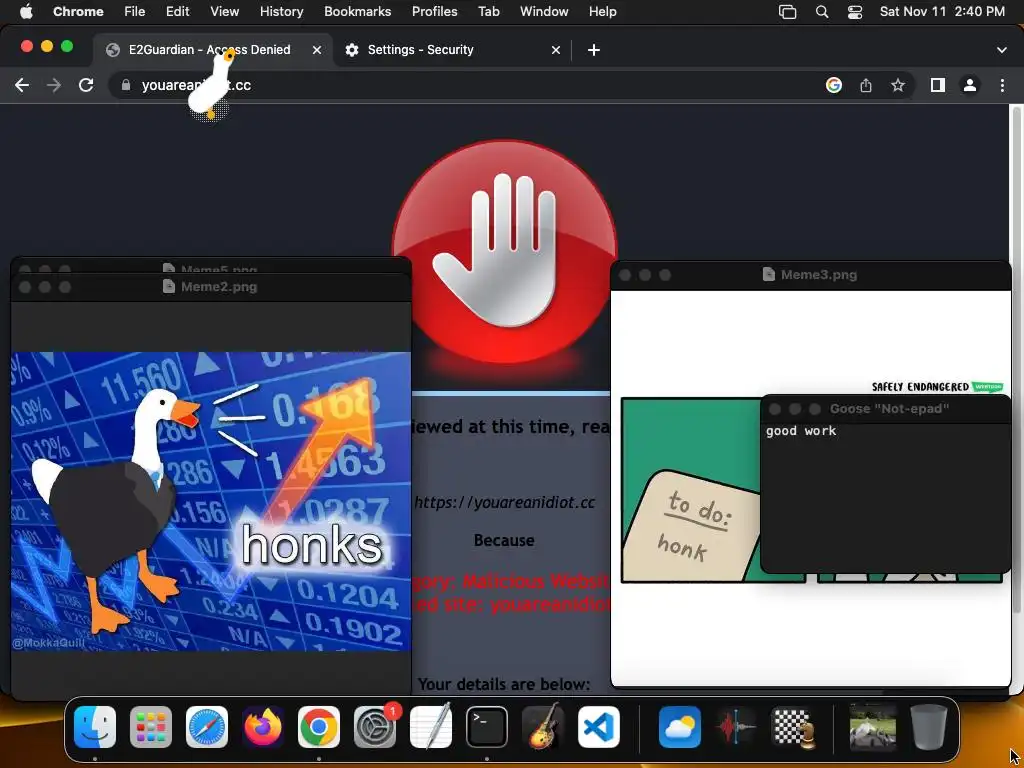Open the Edit menu
This screenshot has height=768, width=1024.
(x=178, y=11)
